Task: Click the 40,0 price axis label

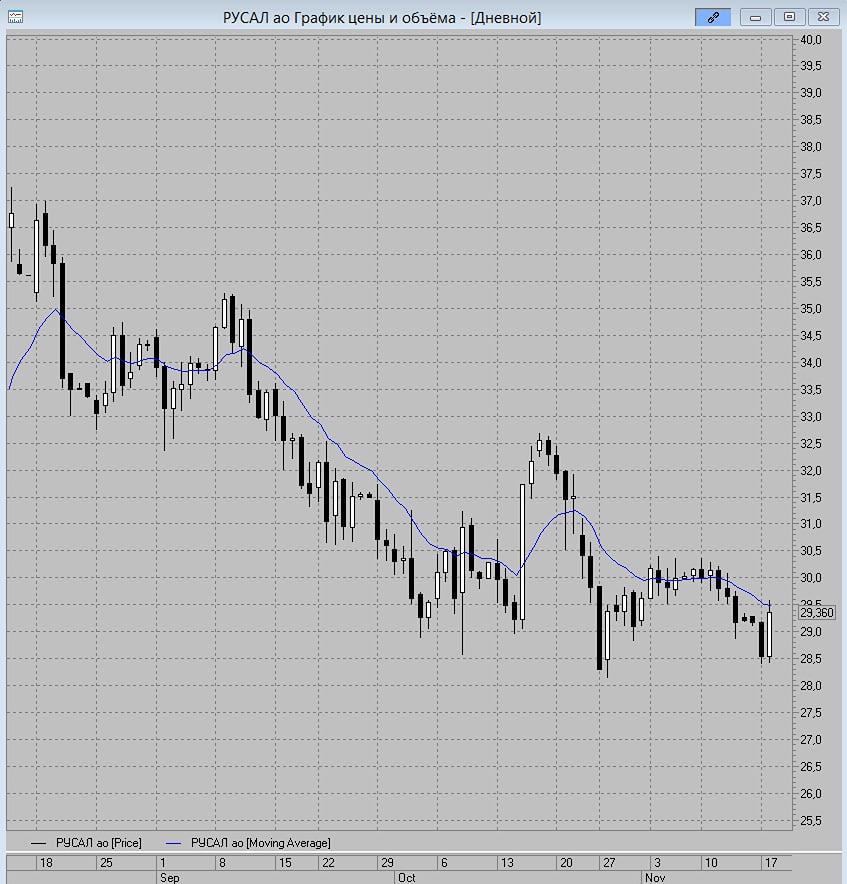Action: tap(811, 39)
